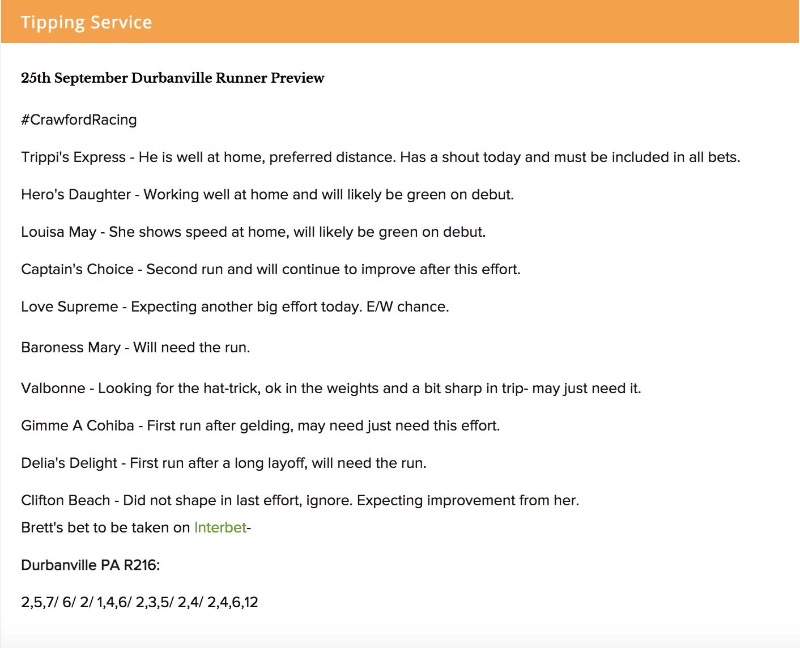
Task: Click the Louisa May runner comment
Action: (x=252, y=232)
